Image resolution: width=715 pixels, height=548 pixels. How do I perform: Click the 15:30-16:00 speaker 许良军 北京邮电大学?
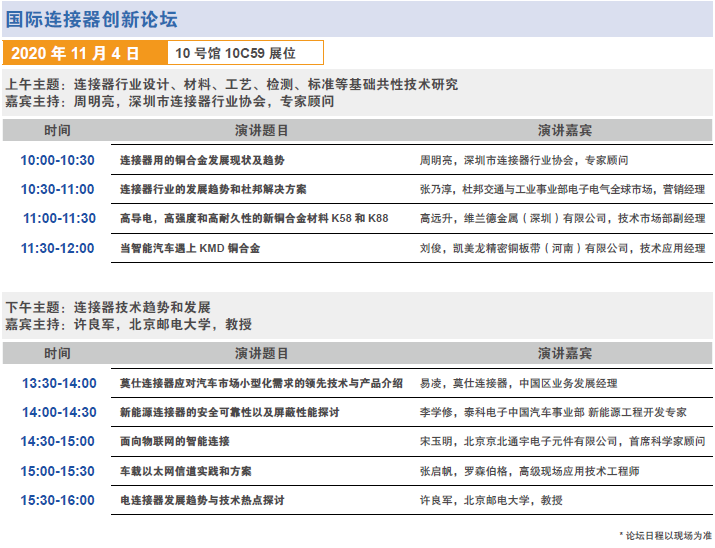[491, 501]
